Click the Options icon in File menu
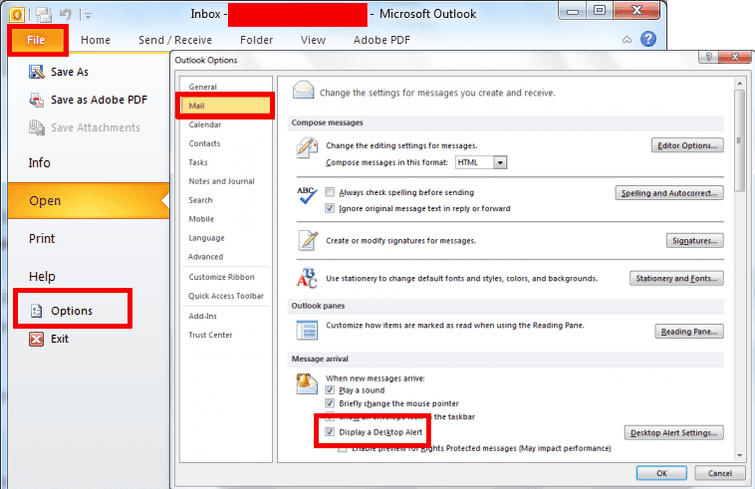This screenshot has height=489, width=755. (x=37, y=311)
